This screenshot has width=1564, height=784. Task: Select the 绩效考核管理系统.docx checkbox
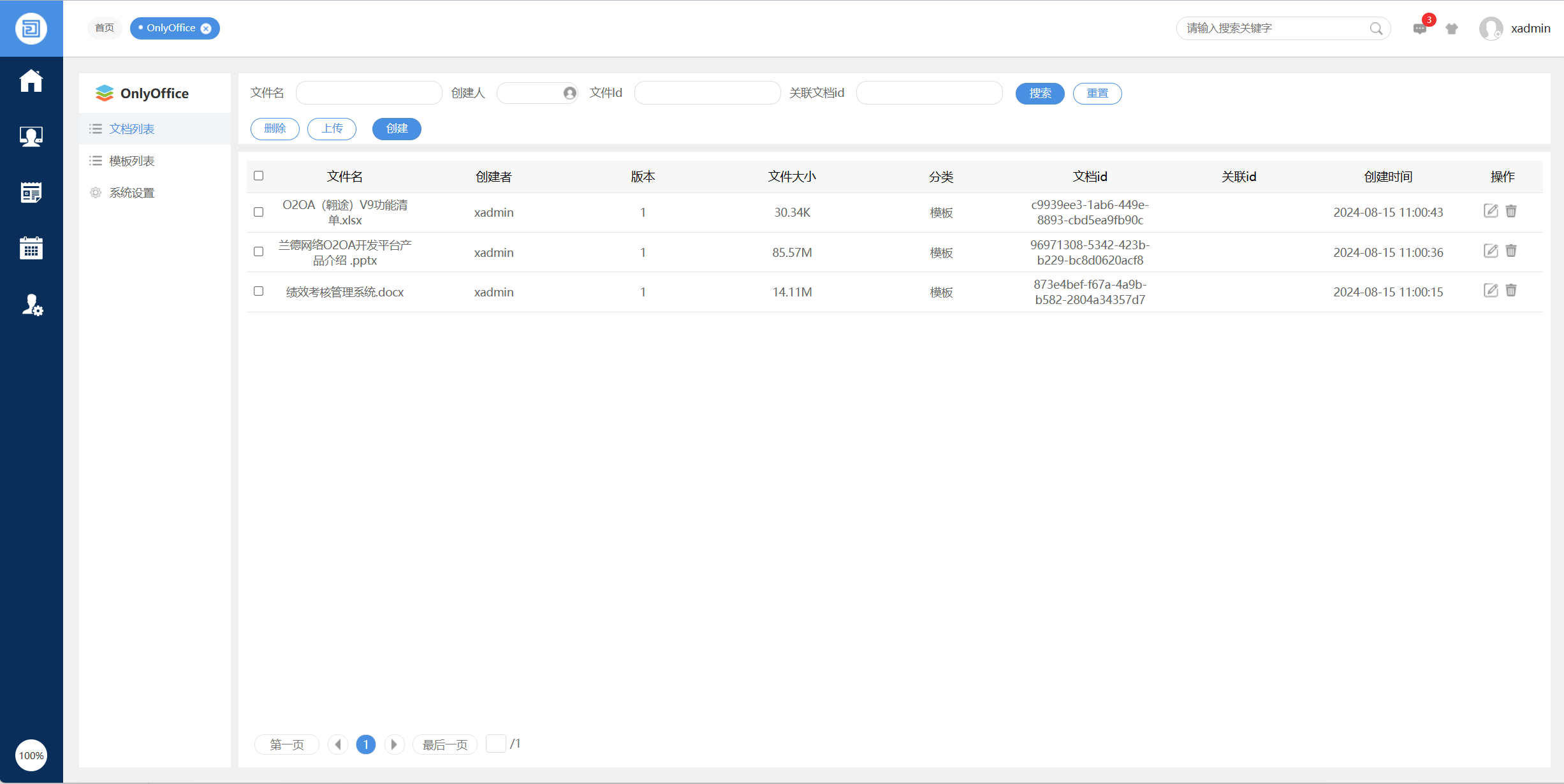coord(258,291)
